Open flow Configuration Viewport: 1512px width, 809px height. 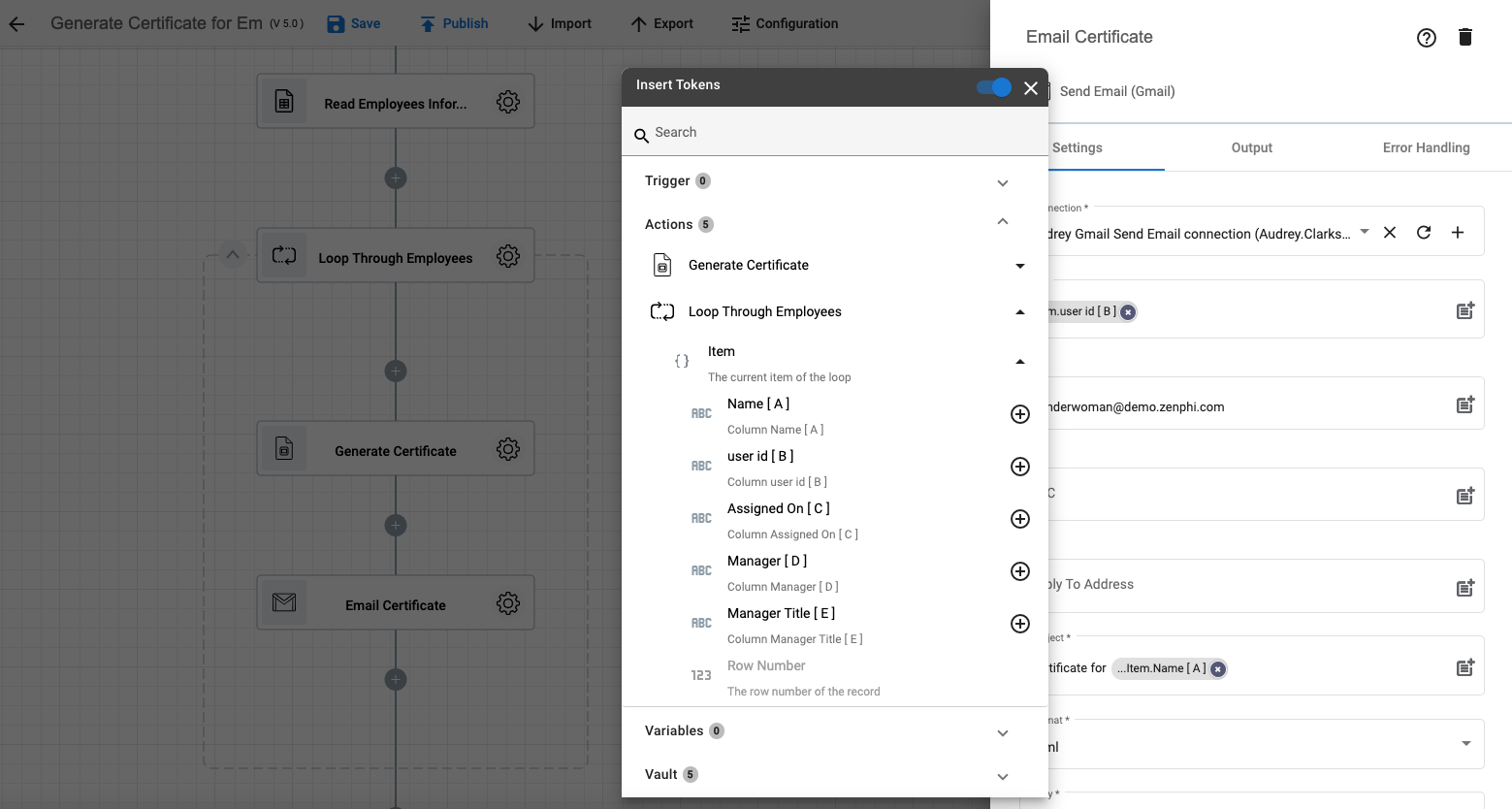point(785,23)
